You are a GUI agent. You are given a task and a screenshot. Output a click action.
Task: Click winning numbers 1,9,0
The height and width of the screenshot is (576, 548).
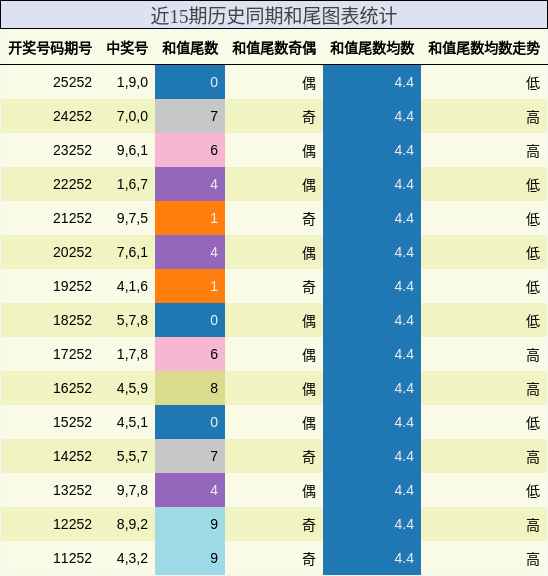132,83
